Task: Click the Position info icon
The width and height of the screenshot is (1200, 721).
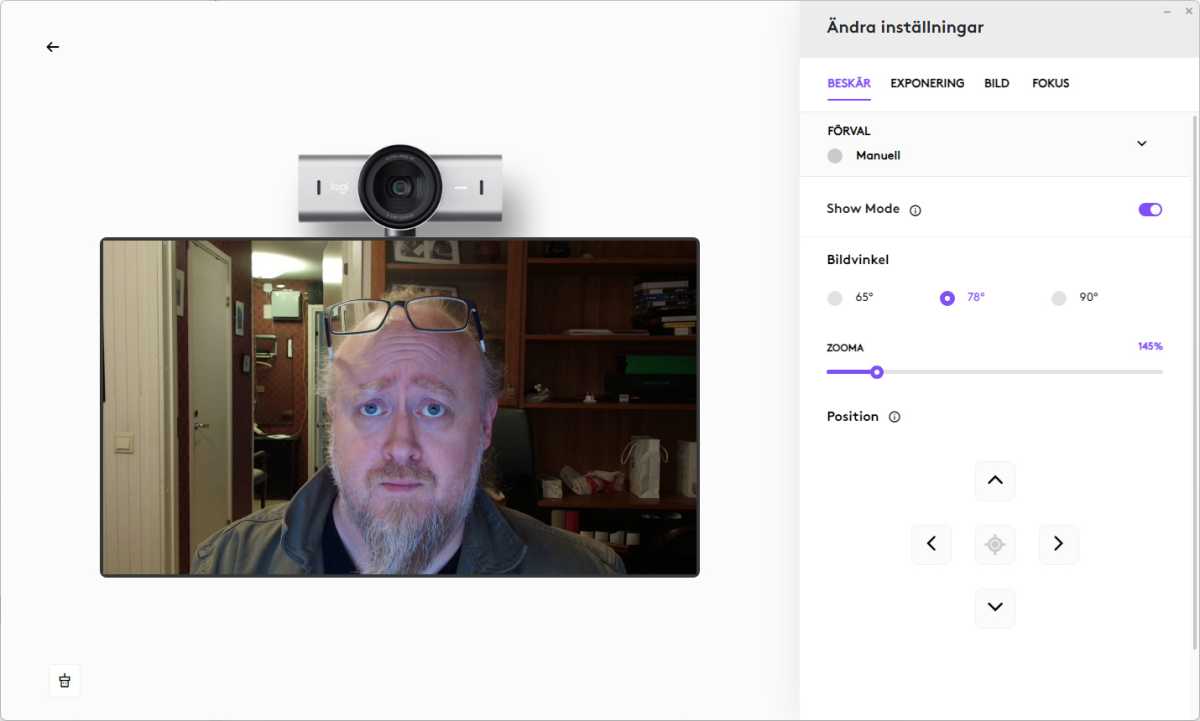Action: coord(894,417)
